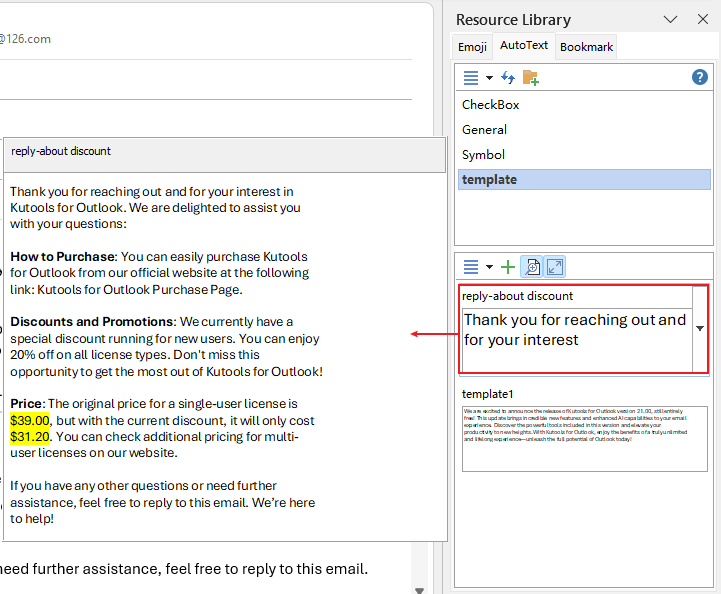Image resolution: width=721 pixels, height=594 pixels.
Task: Open the entry list view menu icon
Action: pos(471,267)
